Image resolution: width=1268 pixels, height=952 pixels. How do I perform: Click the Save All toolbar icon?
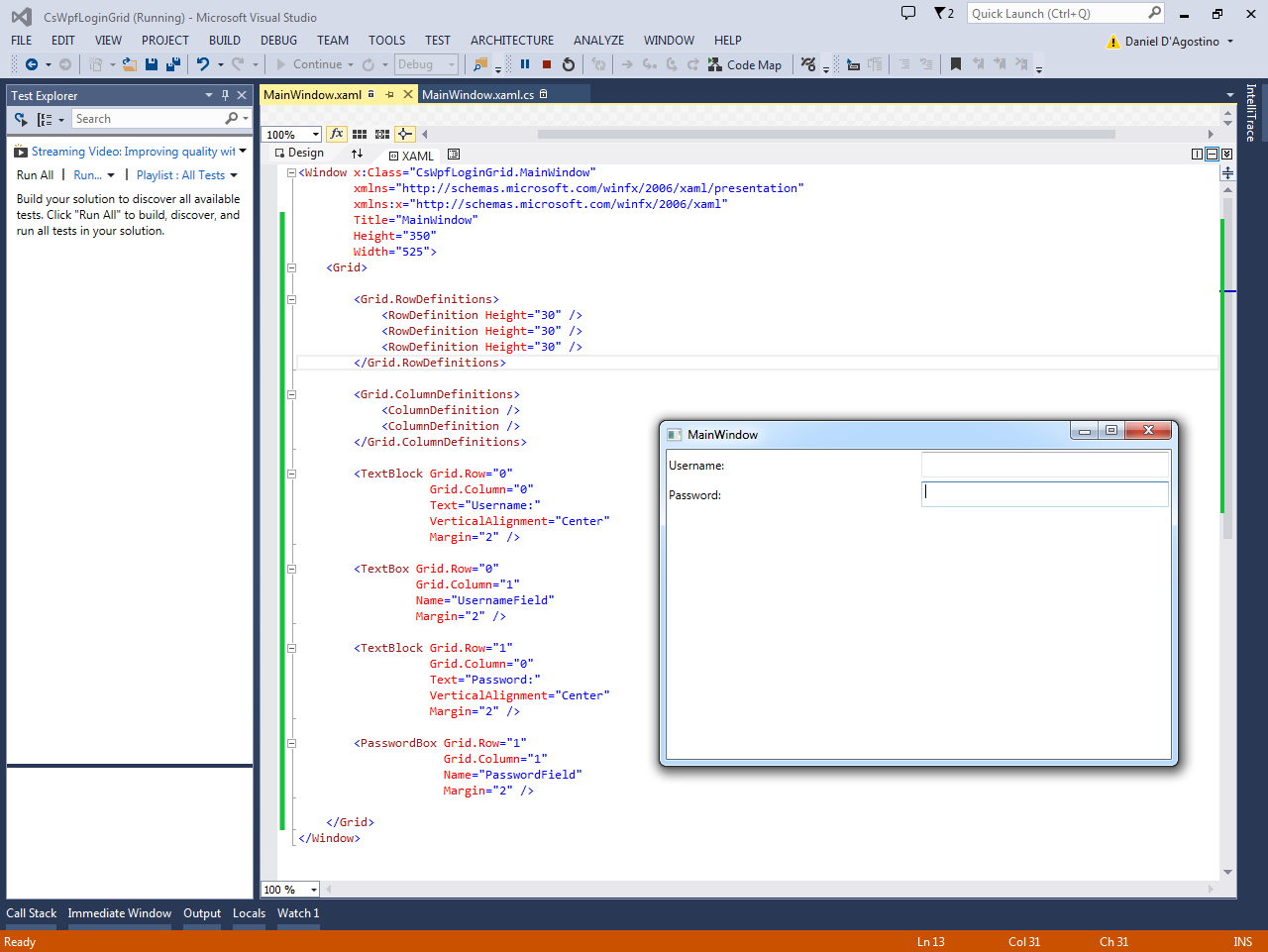(172, 64)
